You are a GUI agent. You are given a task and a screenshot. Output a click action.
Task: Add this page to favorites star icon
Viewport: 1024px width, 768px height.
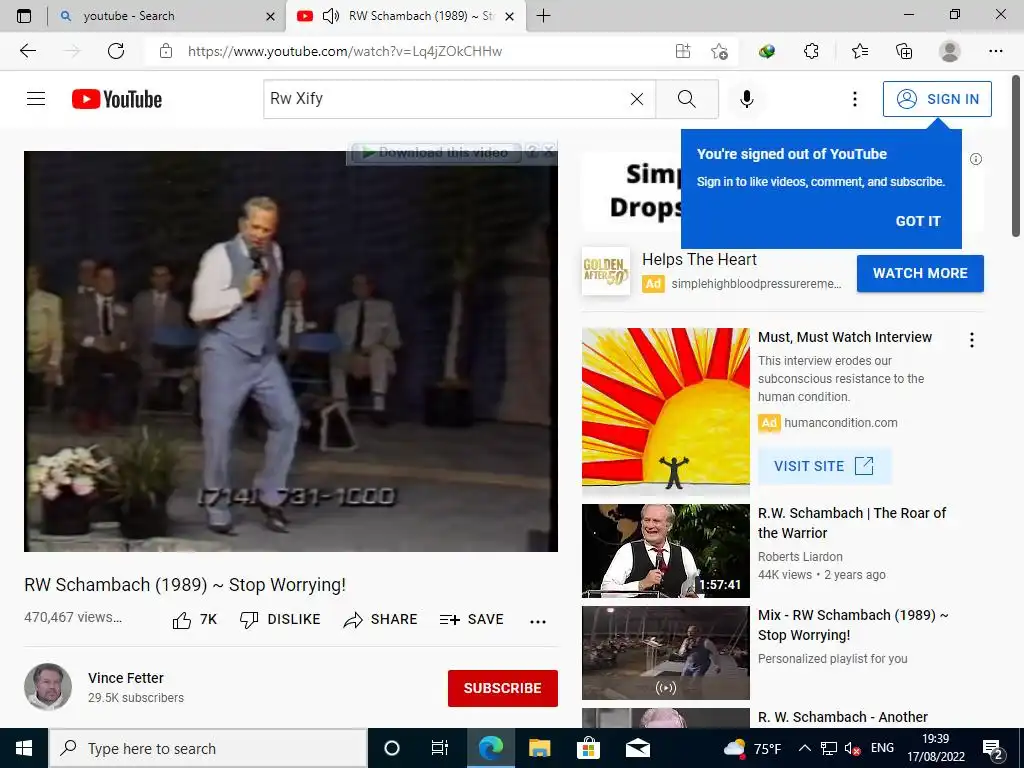[719, 51]
